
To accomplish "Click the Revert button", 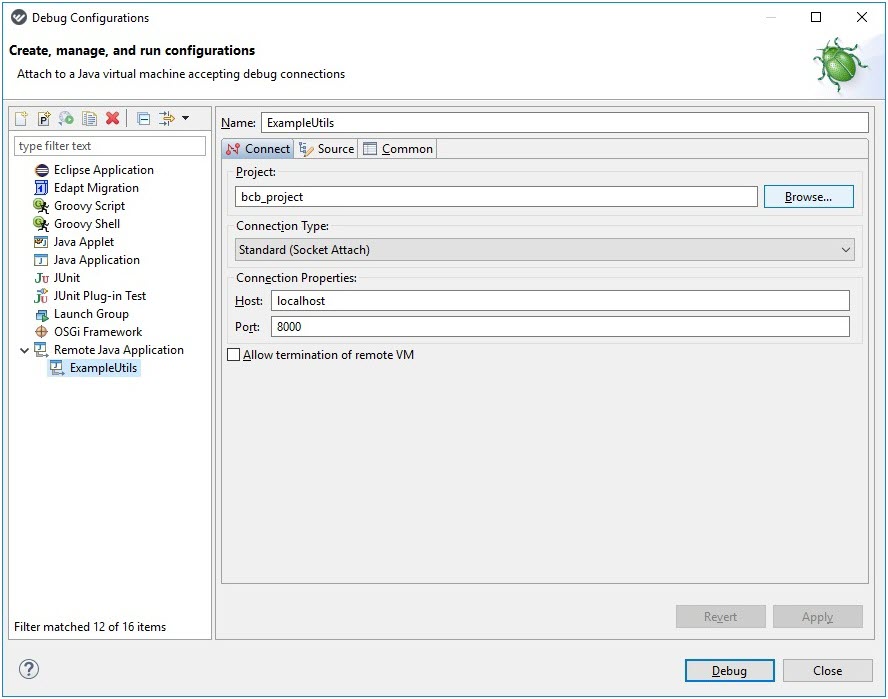I will (720, 617).
